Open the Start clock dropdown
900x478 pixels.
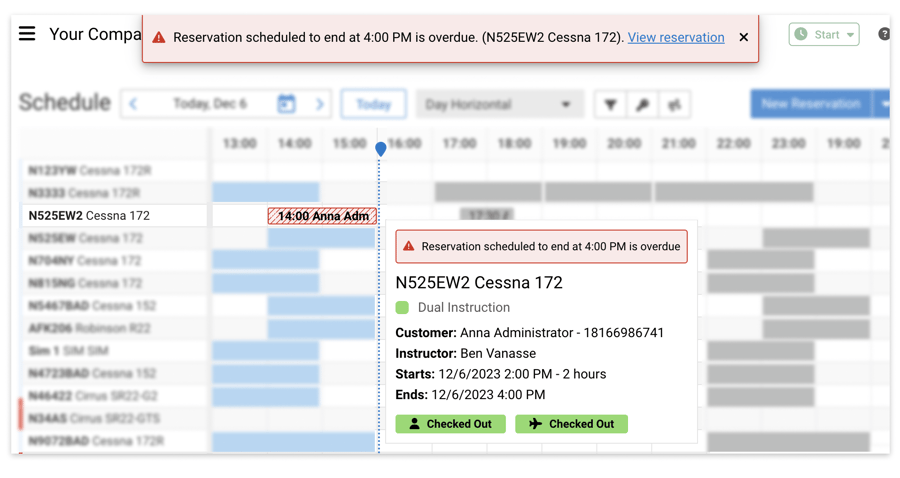pyautogui.click(x=824, y=35)
